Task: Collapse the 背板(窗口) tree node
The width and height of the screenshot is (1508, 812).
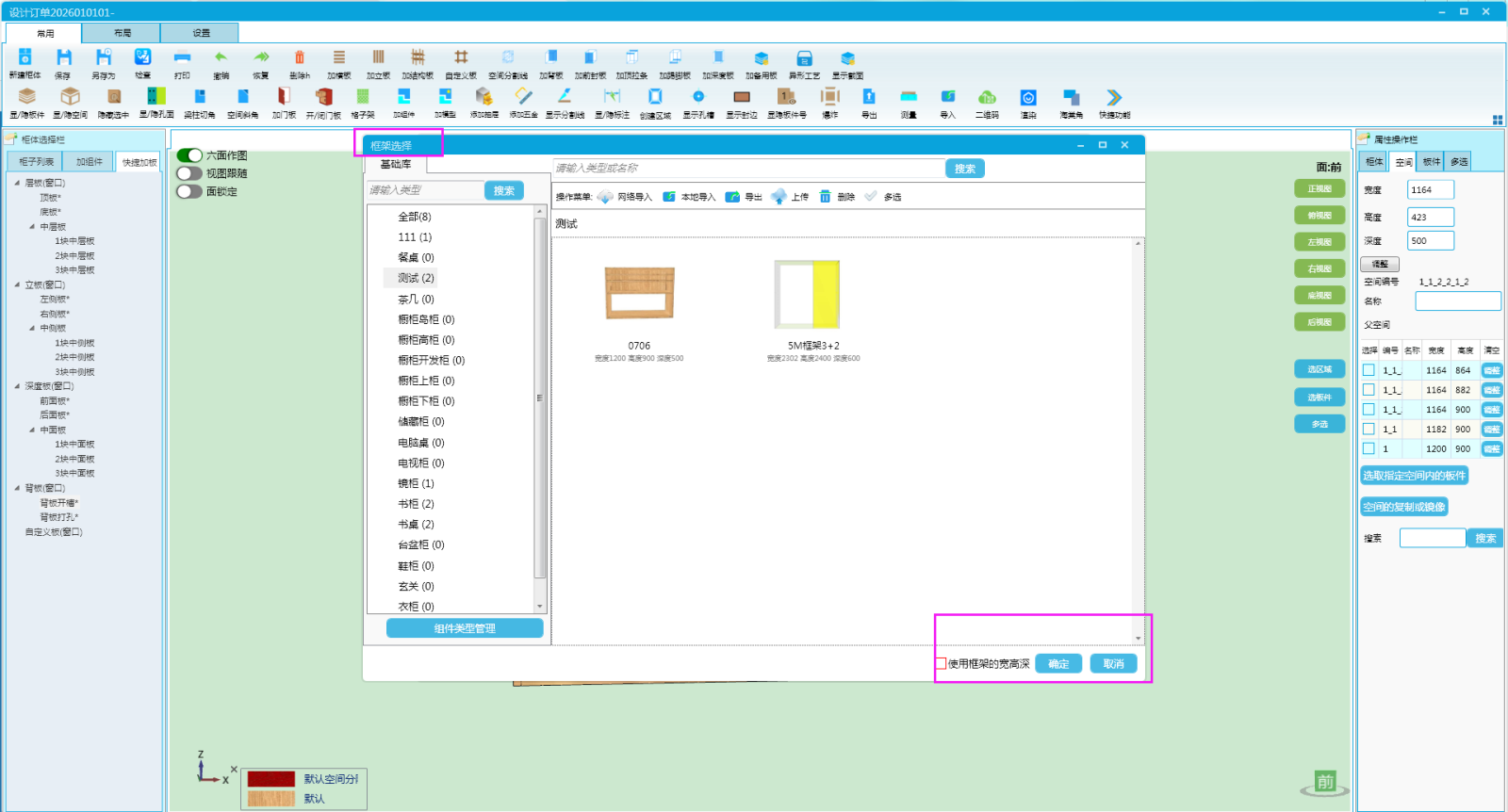Action: 17,488
